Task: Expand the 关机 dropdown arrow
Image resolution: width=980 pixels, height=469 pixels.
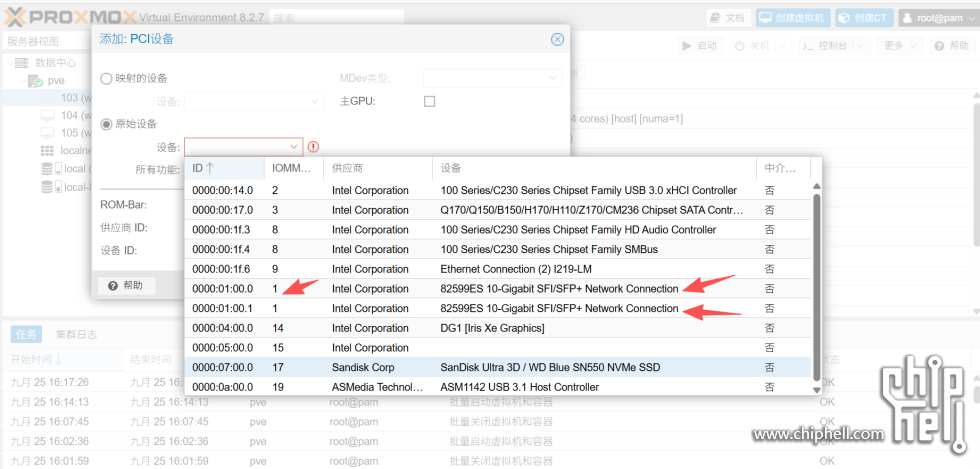Action: point(784,46)
